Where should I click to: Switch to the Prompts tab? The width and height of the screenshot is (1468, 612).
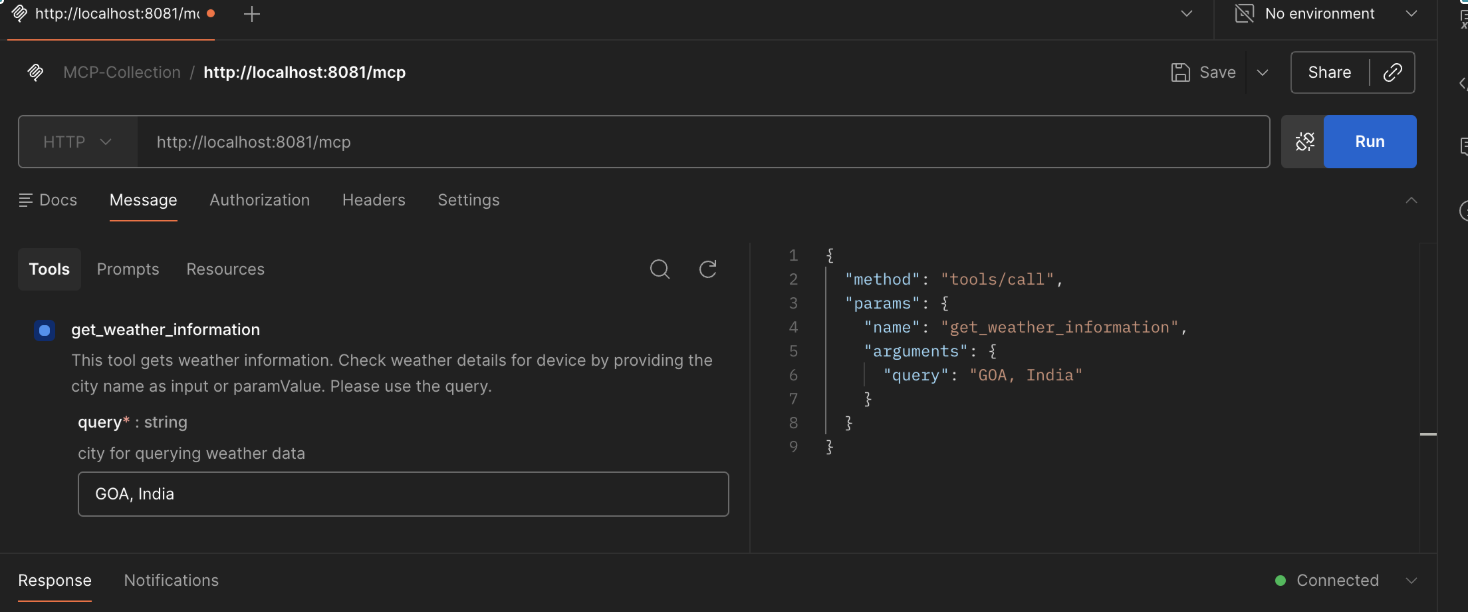(128, 269)
